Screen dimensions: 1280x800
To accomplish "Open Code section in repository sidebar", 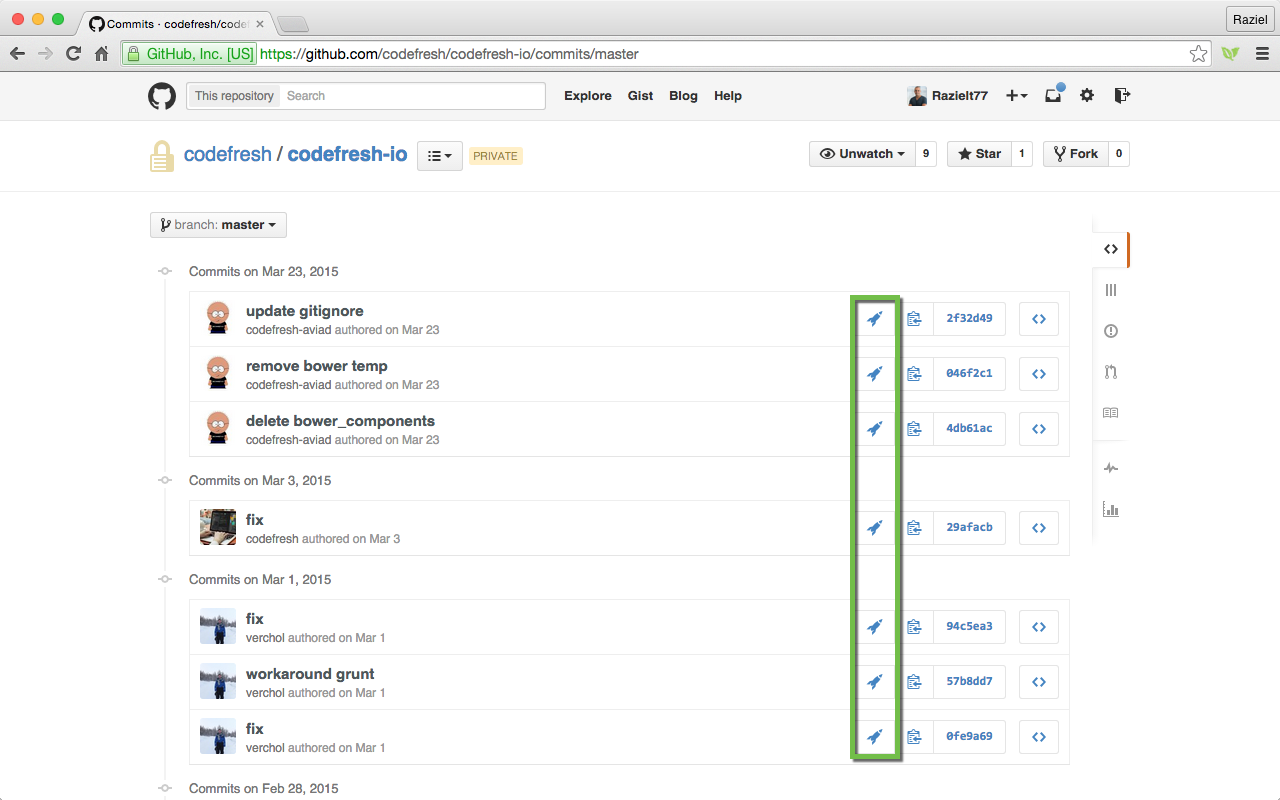I will (1111, 249).
